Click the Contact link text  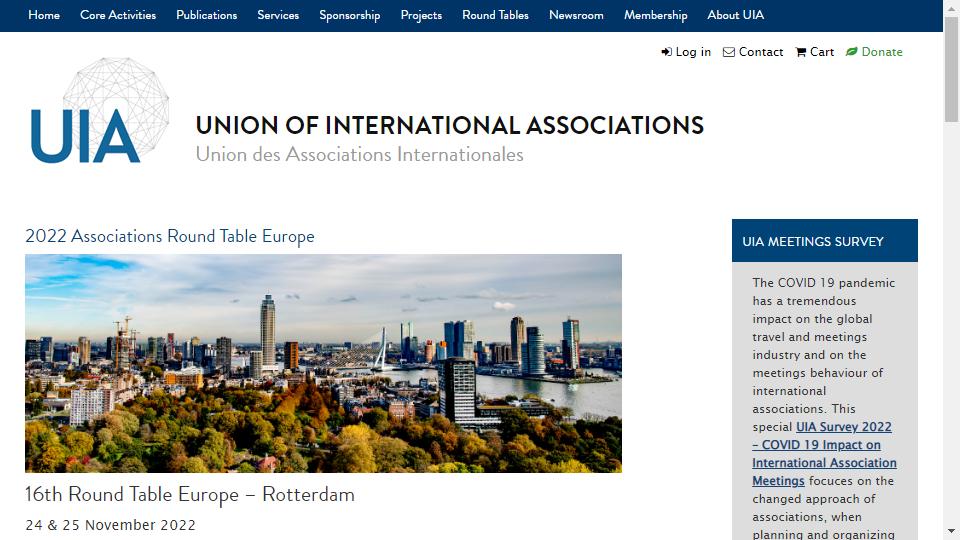point(761,52)
